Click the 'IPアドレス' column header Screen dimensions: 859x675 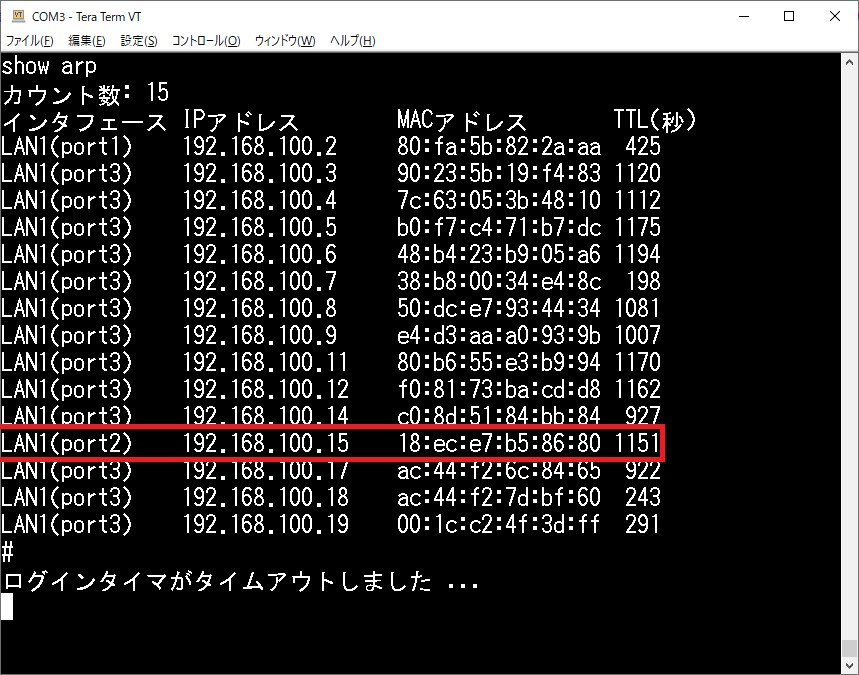(240, 121)
